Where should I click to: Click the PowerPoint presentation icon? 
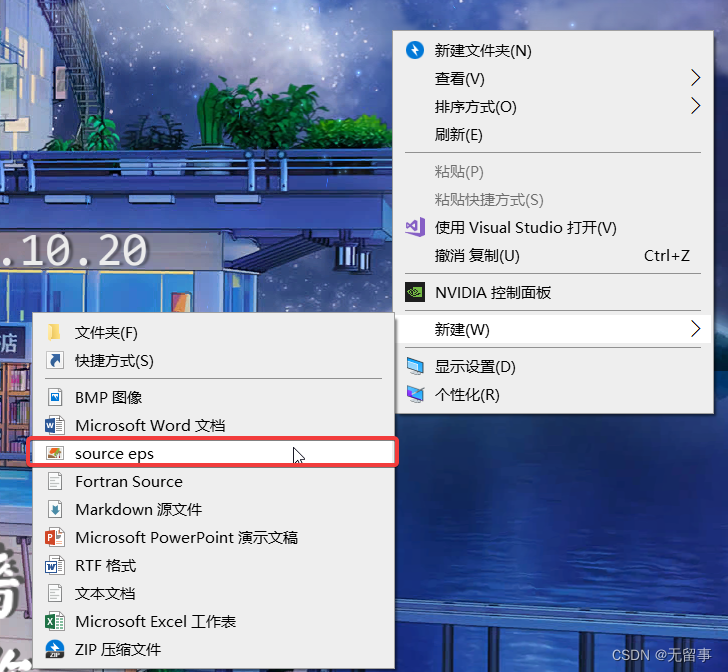click(x=54, y=537)
